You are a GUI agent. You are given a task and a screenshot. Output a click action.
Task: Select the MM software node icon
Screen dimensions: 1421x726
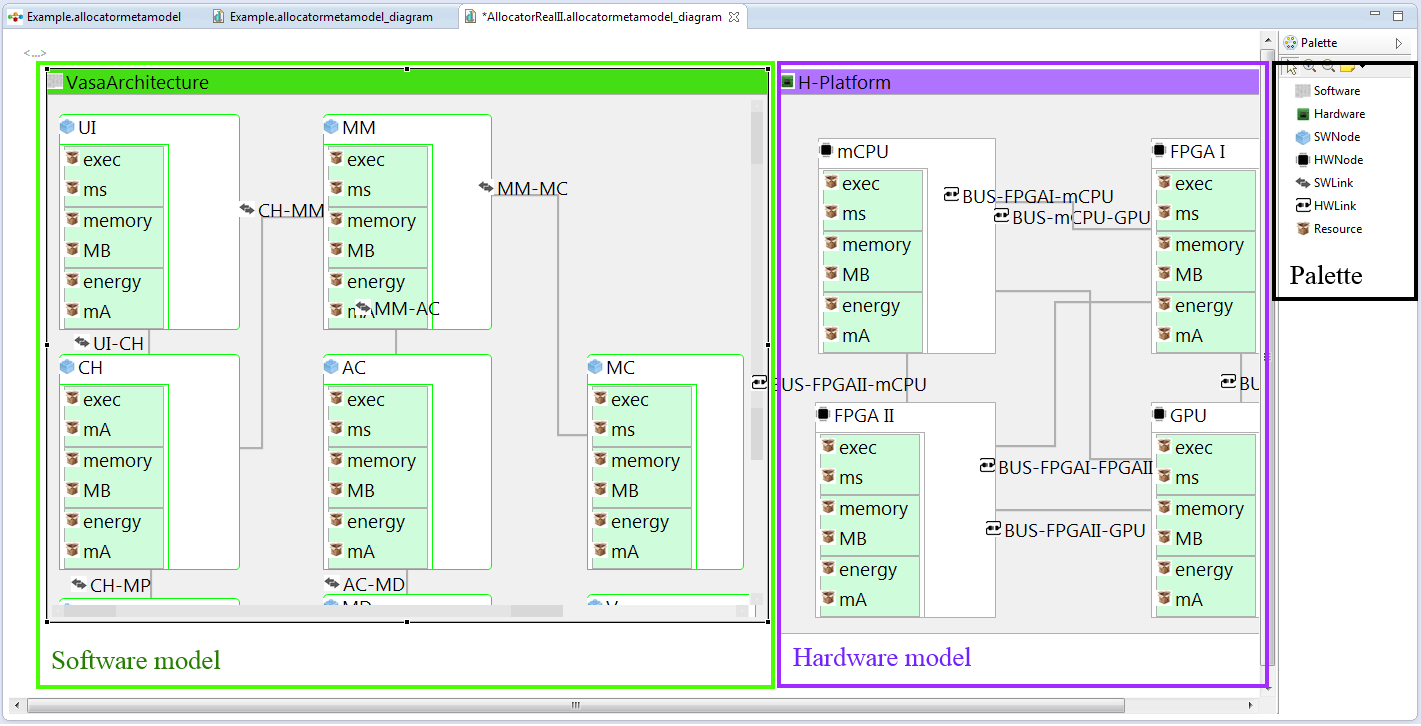[x=331, y=127]
